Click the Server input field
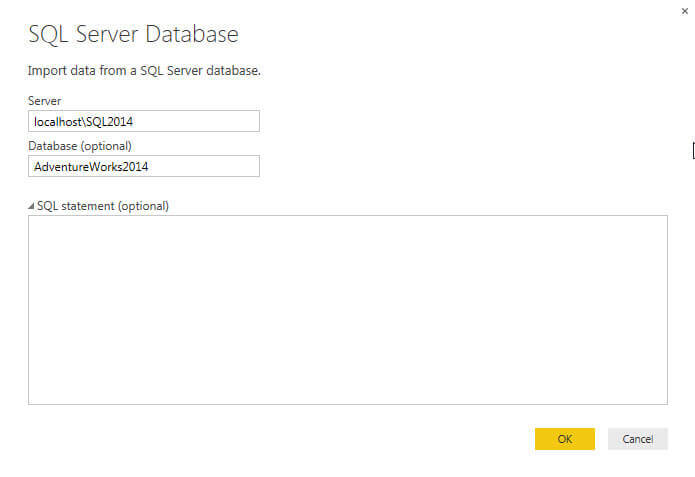This screenshot has width=695, height=477. pos(144,121)
